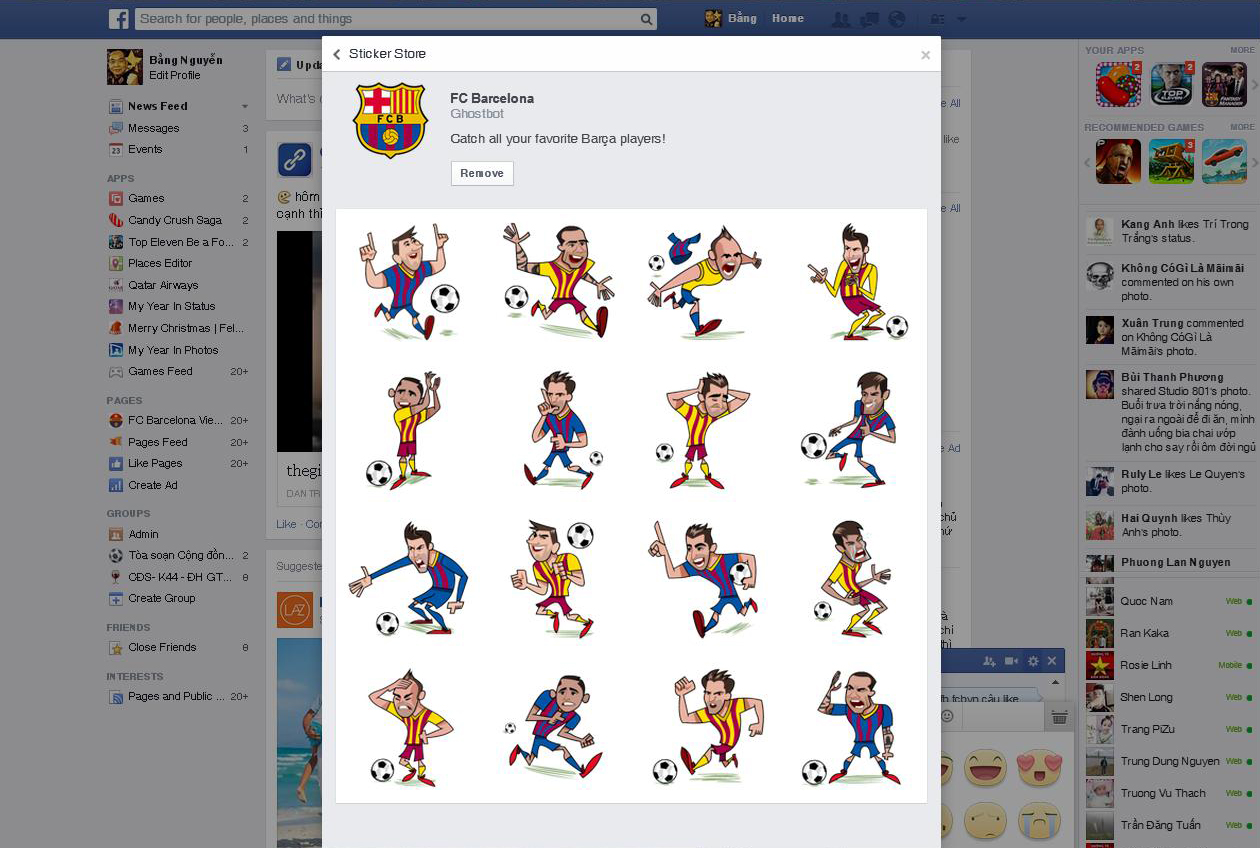Go to Home in the top bar
1260x848 pixels.
(787, 18)
